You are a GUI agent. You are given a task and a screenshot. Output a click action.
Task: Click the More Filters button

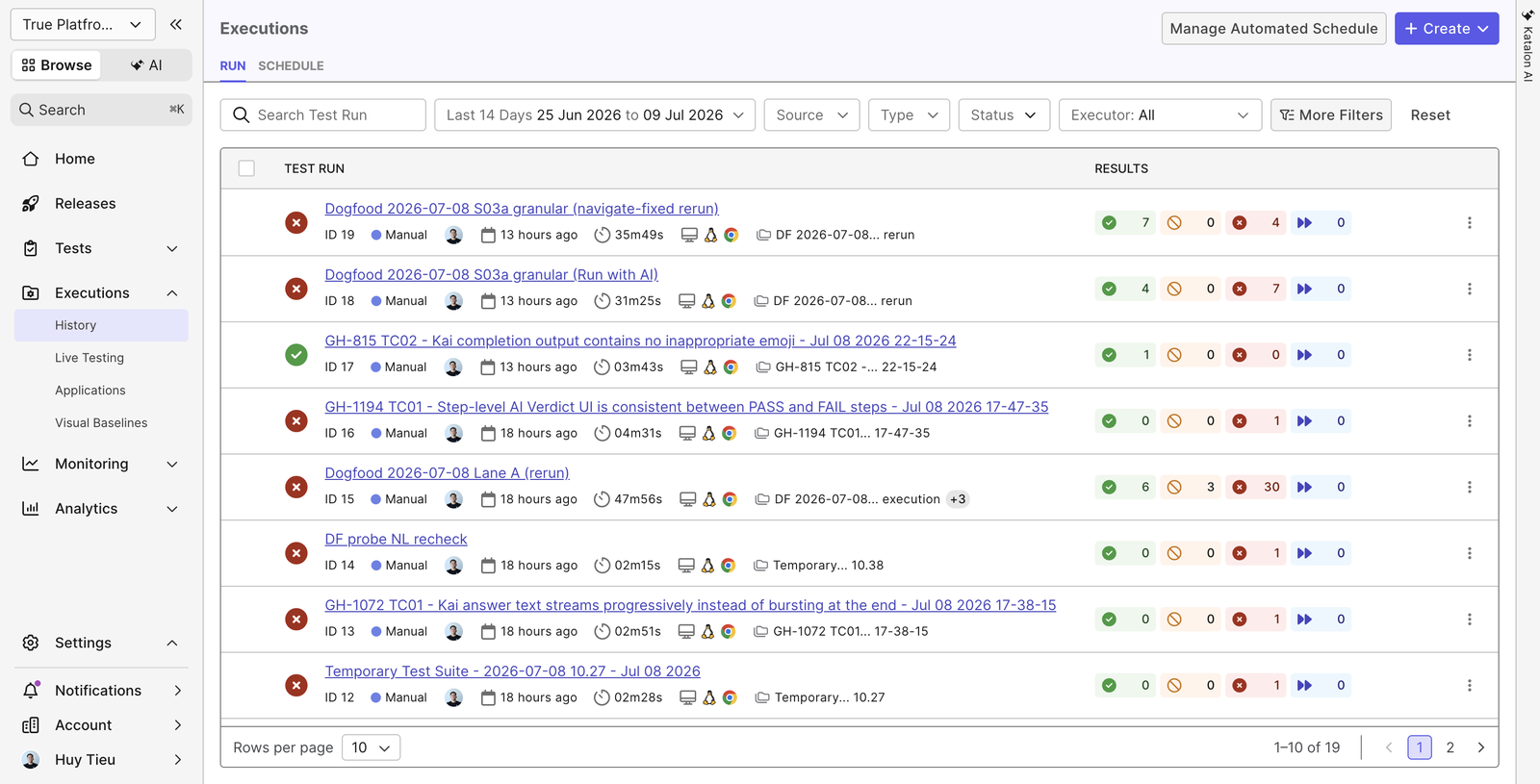(x=1331, y=114)
